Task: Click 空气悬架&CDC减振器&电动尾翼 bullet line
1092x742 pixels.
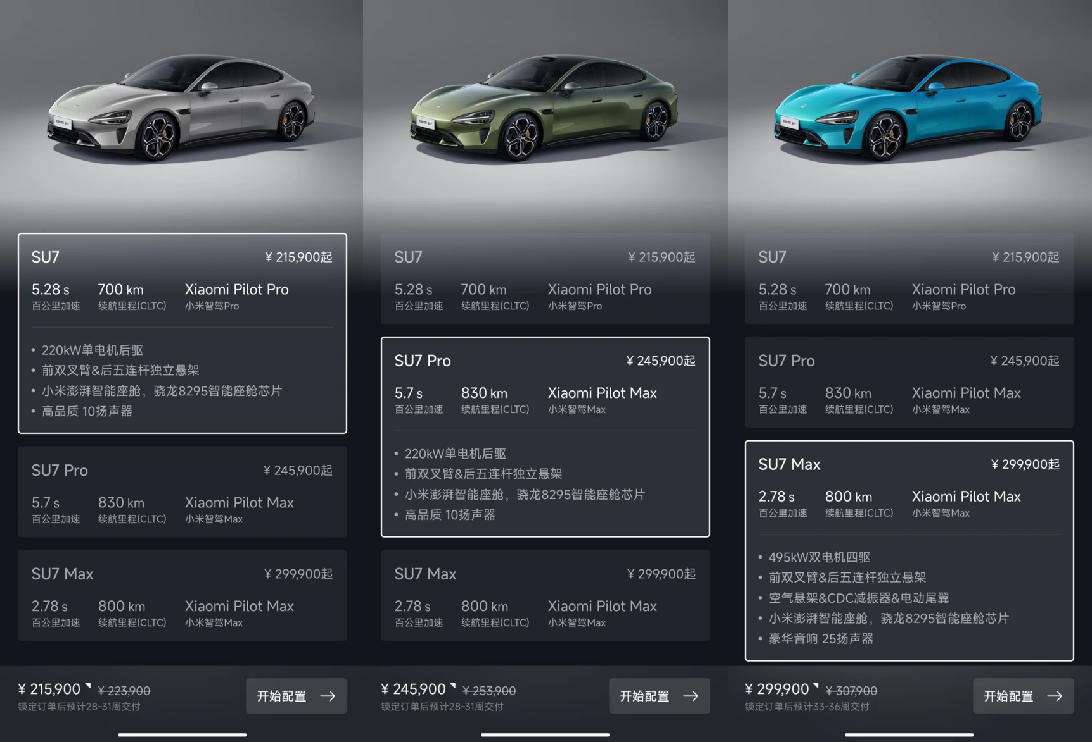Action: pos(858,598)
